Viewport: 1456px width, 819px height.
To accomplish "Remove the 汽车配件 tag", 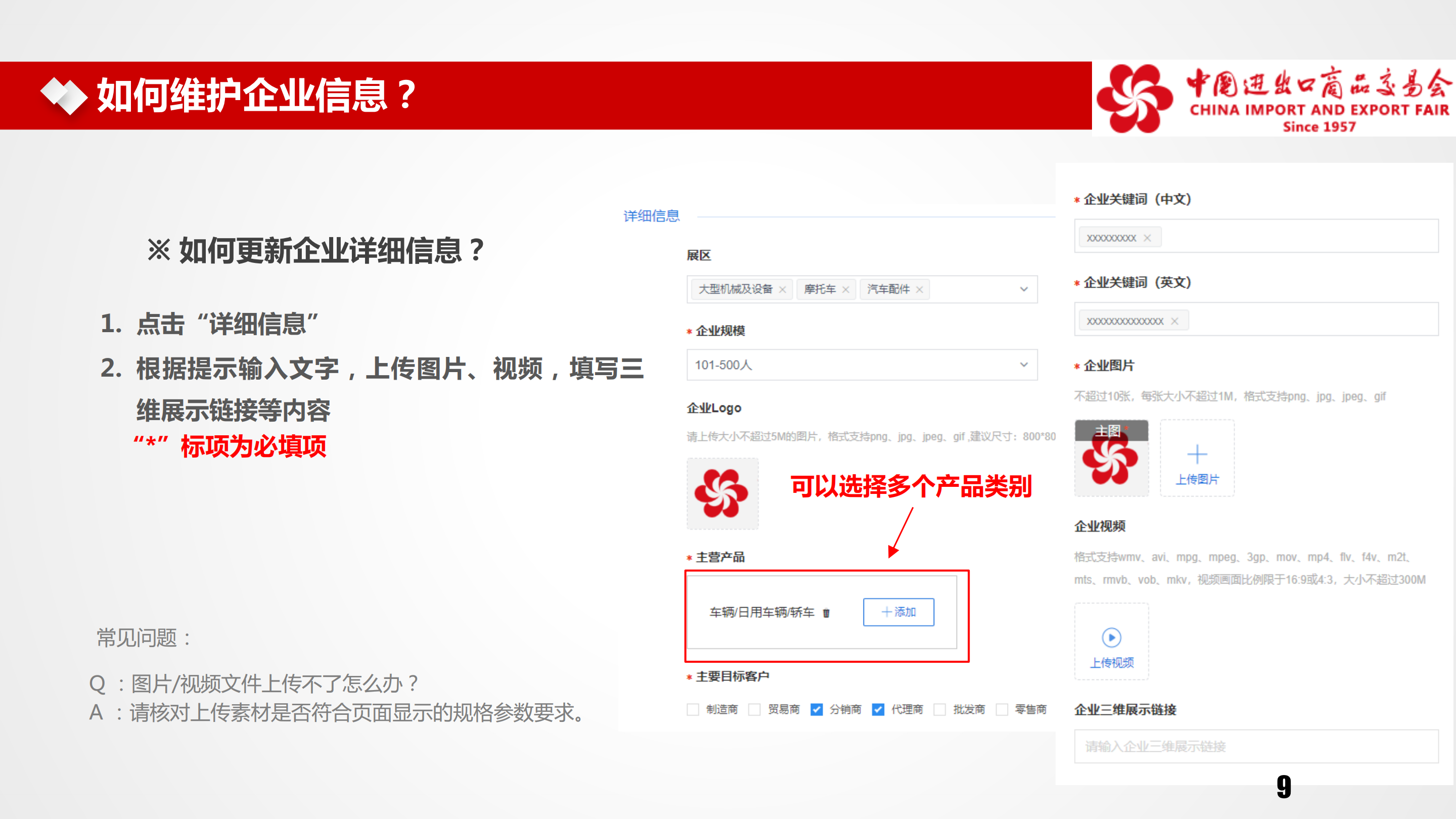I will [x=920, y=289].
